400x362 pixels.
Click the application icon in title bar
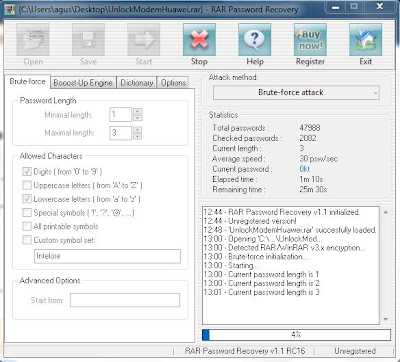[10, 9]
